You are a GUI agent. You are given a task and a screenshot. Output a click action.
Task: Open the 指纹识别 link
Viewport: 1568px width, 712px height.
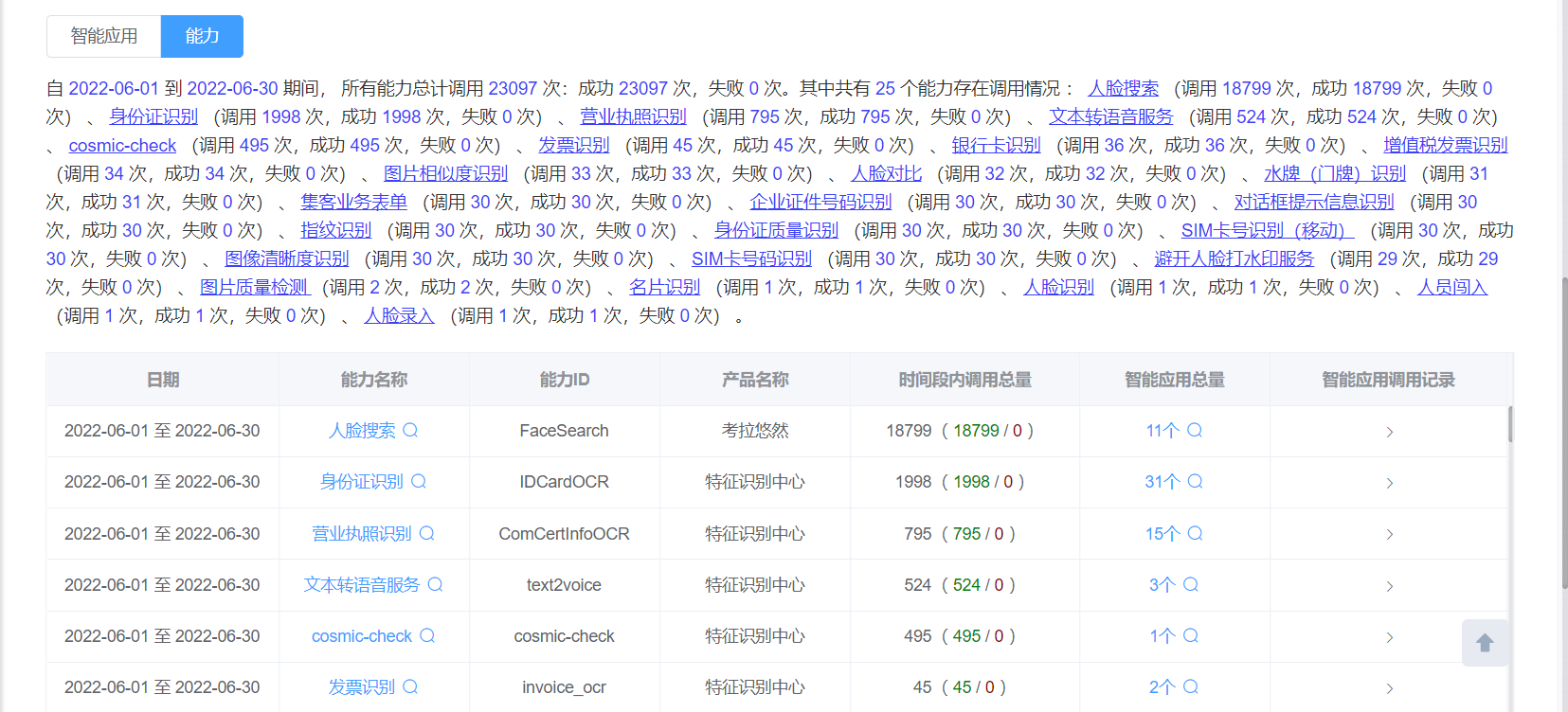[x=335, y=230]
